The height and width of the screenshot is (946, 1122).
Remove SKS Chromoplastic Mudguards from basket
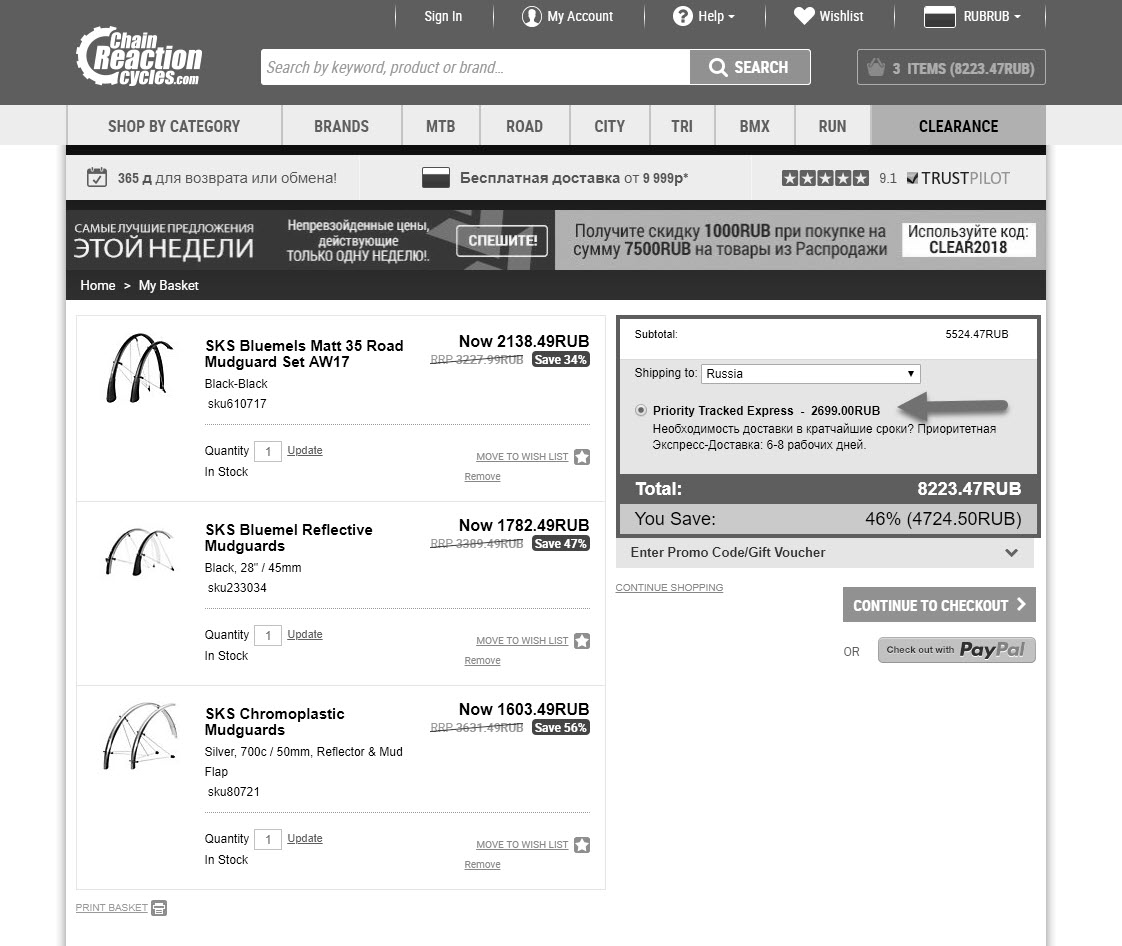pos(482,864)
